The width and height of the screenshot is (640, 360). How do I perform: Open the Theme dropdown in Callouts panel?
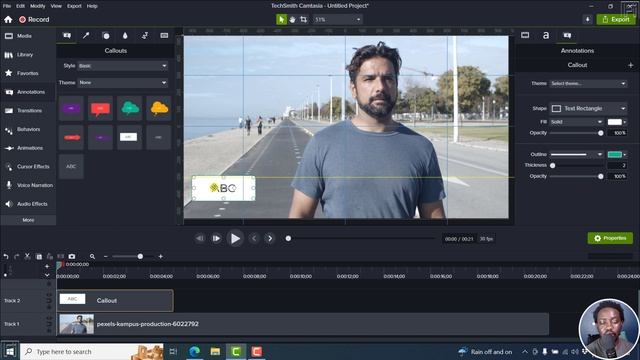[122, 82]
